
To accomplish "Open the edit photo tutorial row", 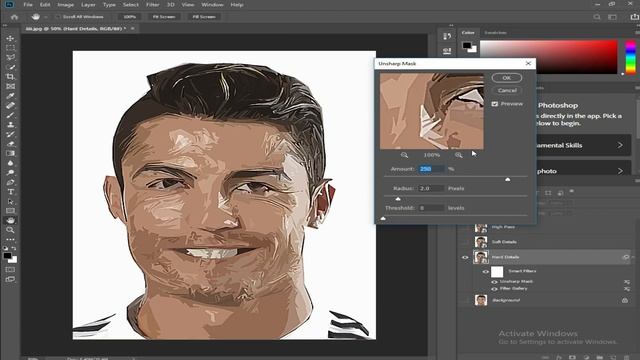I will point(584,171).
